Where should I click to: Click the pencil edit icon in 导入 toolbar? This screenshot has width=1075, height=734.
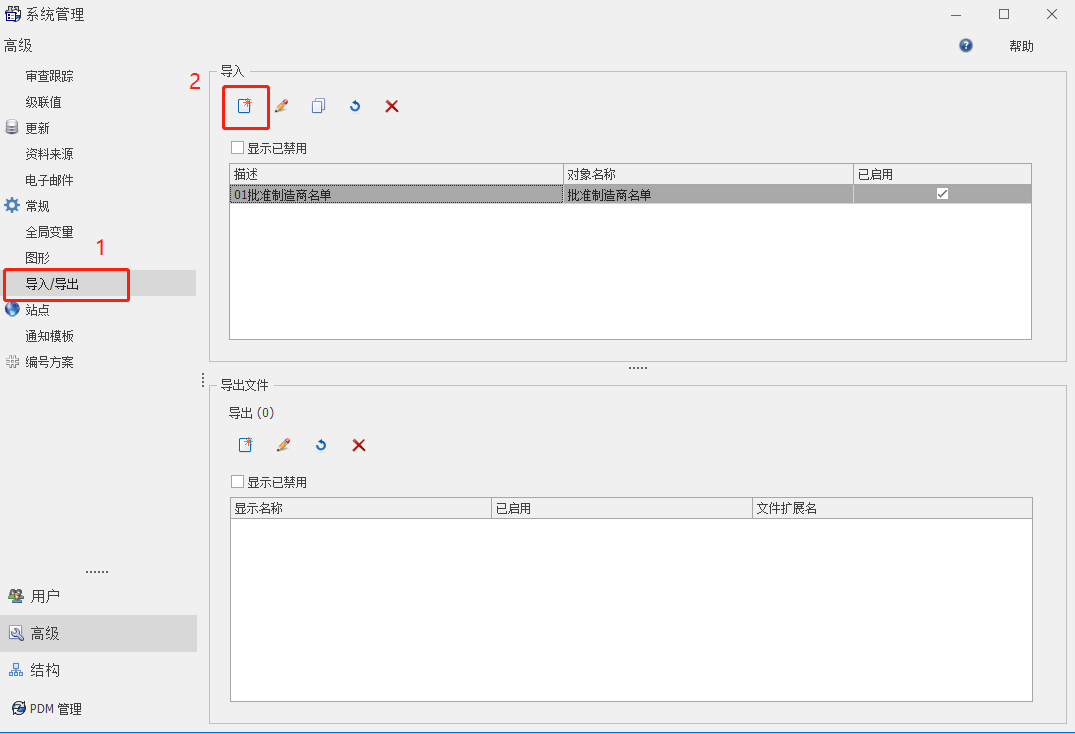(x=282, y=106)
